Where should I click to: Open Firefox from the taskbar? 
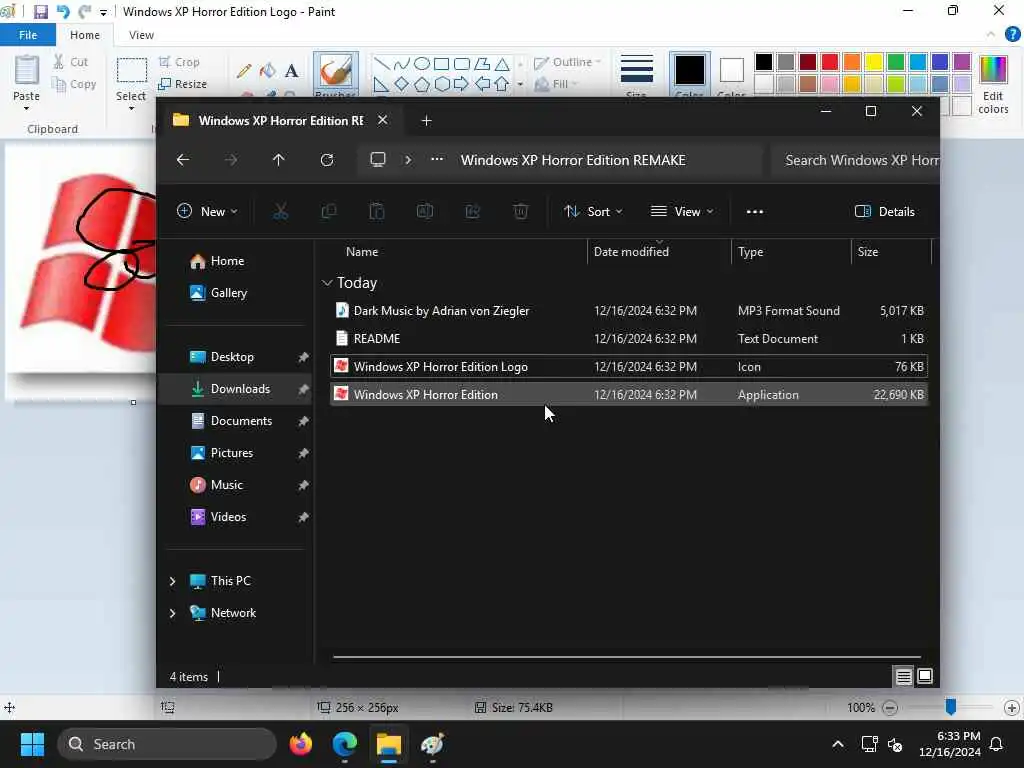pyautogui.click(x=300, y=744)
